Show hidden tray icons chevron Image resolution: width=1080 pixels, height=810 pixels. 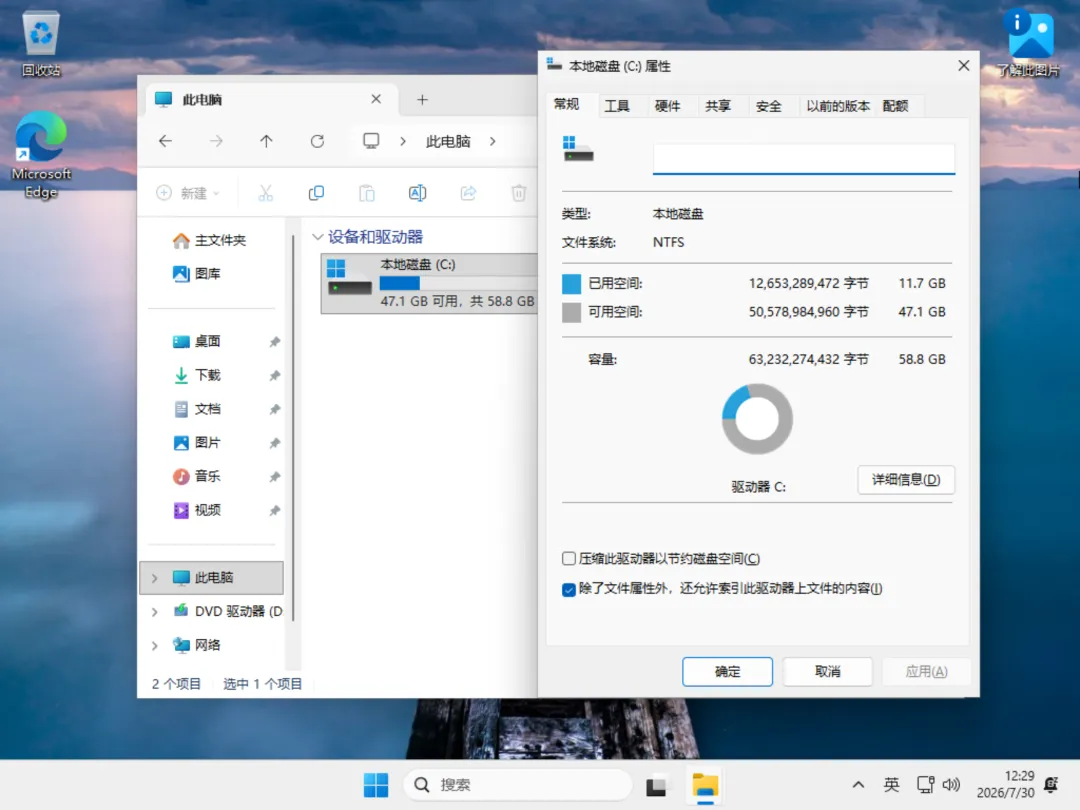858,785
